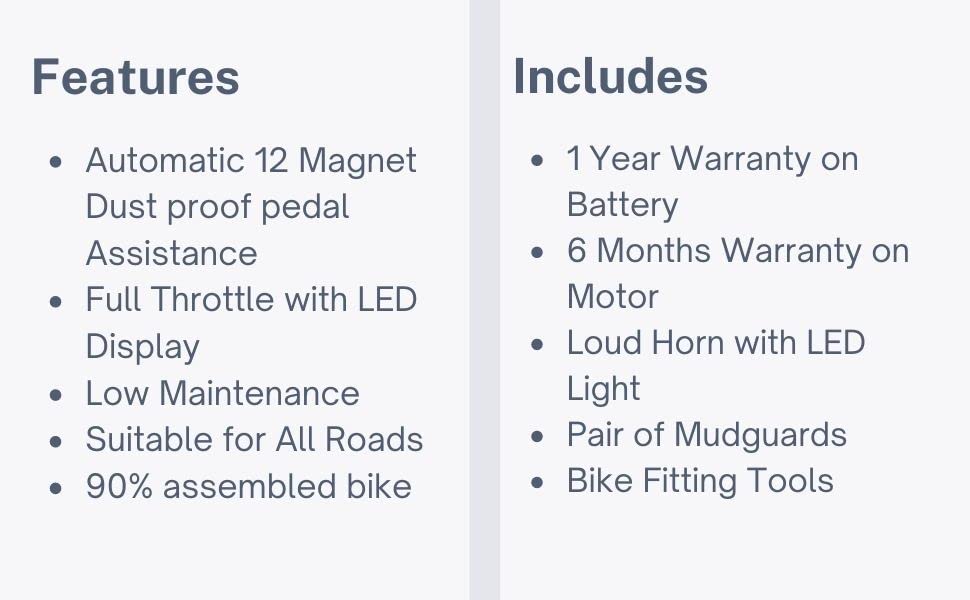Click the Features heading

pyautogui.click(x=136, y=78)
